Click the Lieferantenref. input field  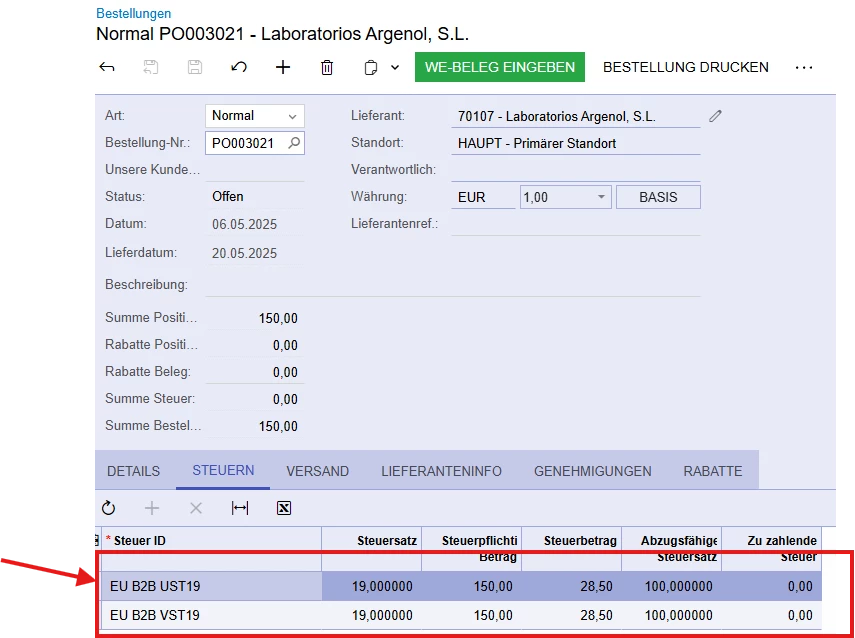tap(576, 224)
